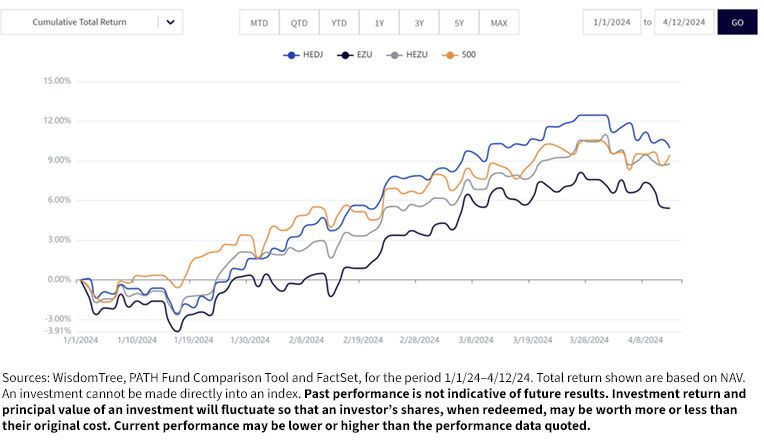Choose the 3Y time period

point(419,22)
